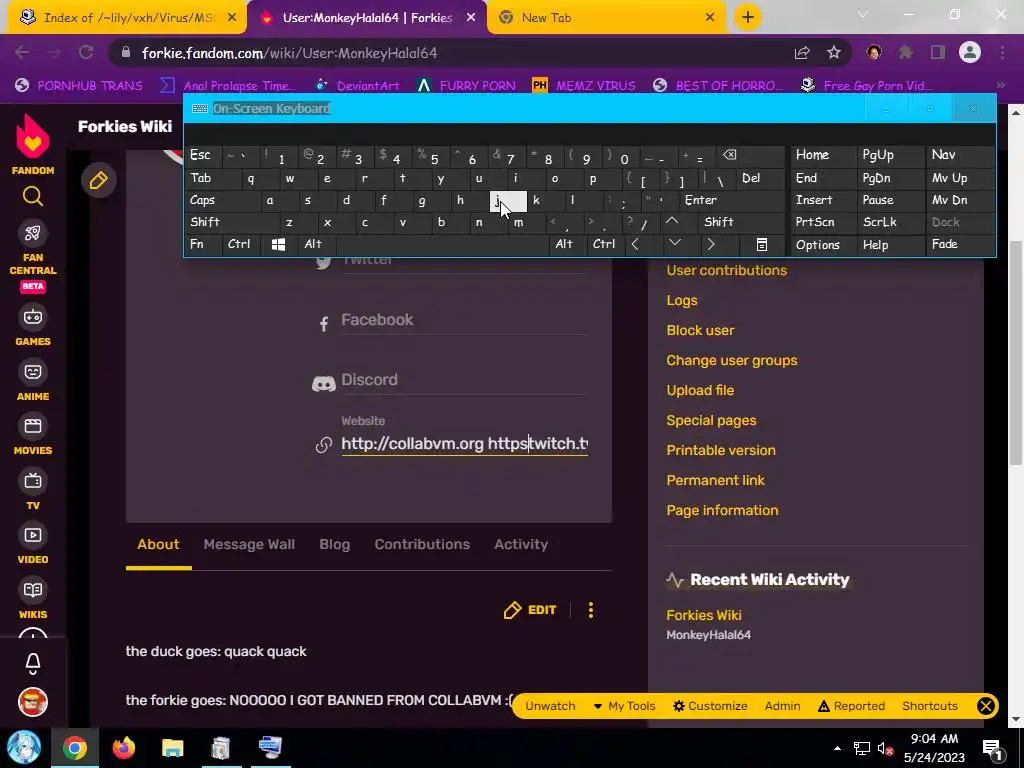Open the Windows Start button
This screenshot has height=768, width=1024.
click(24, 748)
